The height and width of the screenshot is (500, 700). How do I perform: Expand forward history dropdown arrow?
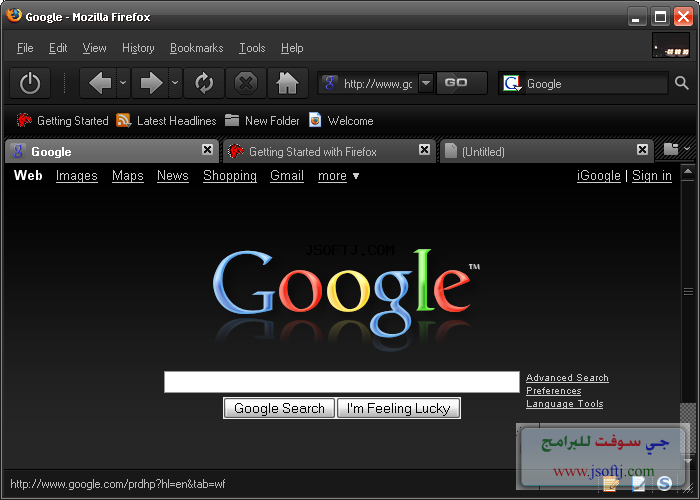(x=175, y=83)
